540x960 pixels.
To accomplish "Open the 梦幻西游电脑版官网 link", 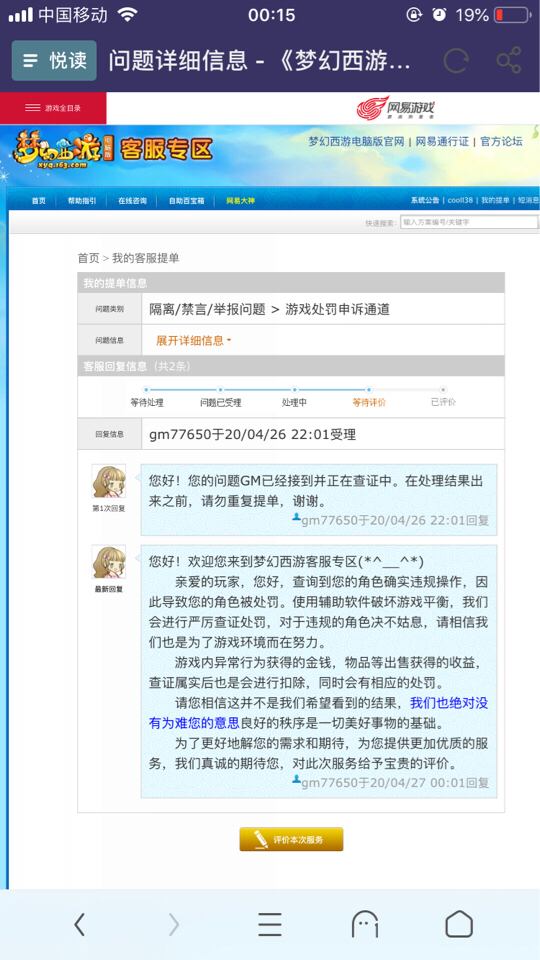I will (x=356, y=141).
